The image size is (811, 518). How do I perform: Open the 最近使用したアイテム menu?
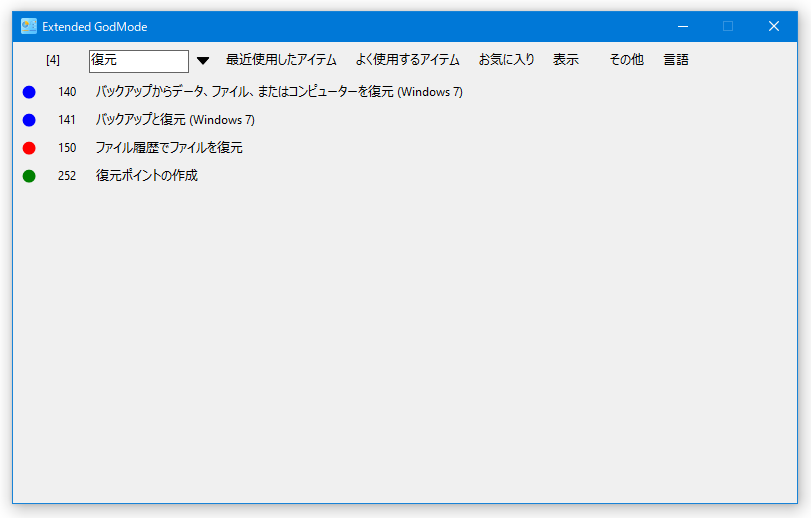[x=281, y=60]
